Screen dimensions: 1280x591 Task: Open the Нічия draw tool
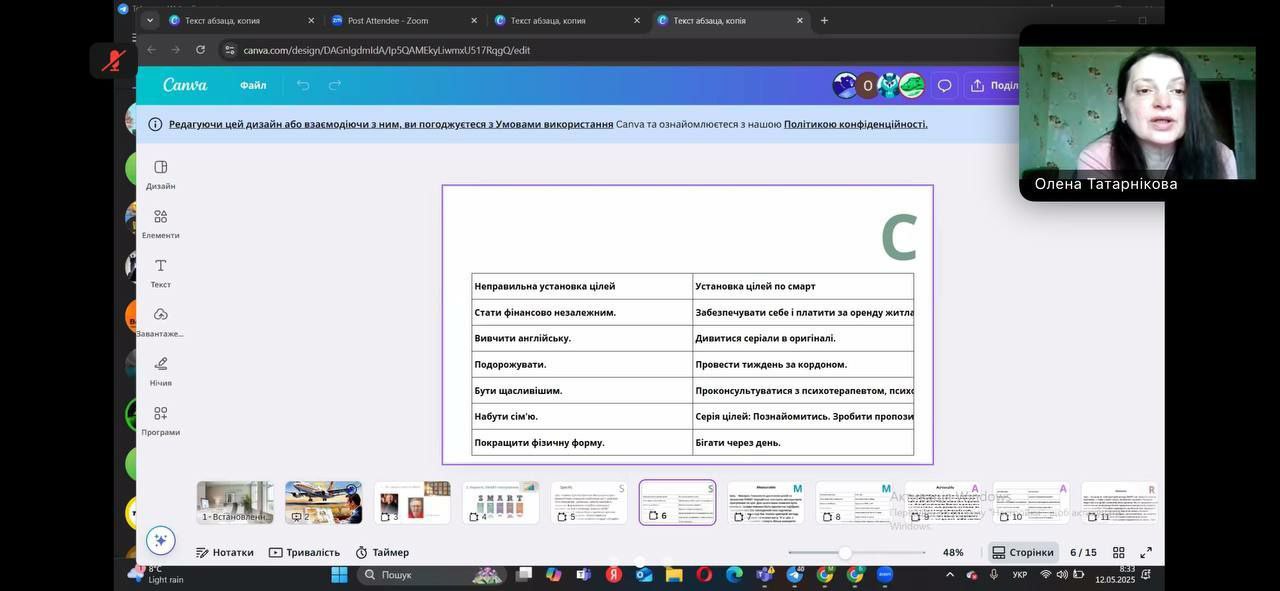click(x=160, y=370)
